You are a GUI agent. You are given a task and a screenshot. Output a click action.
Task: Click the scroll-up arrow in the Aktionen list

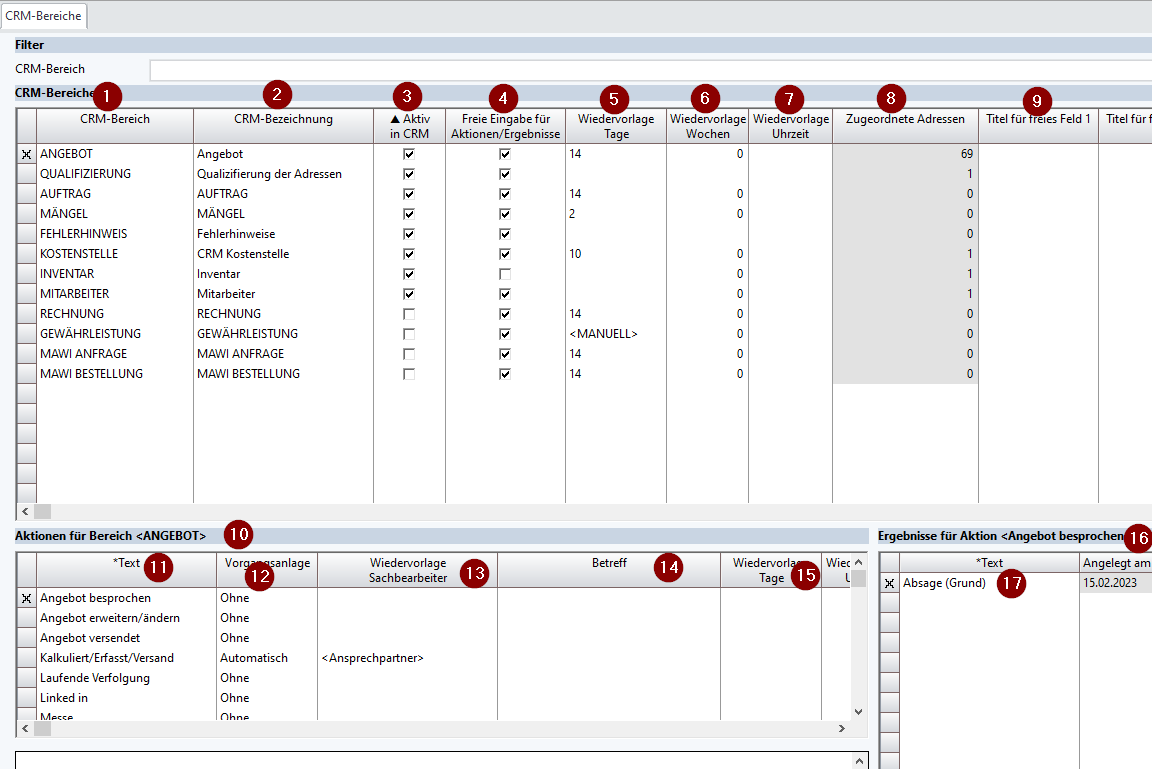click(x=858, y=562)
